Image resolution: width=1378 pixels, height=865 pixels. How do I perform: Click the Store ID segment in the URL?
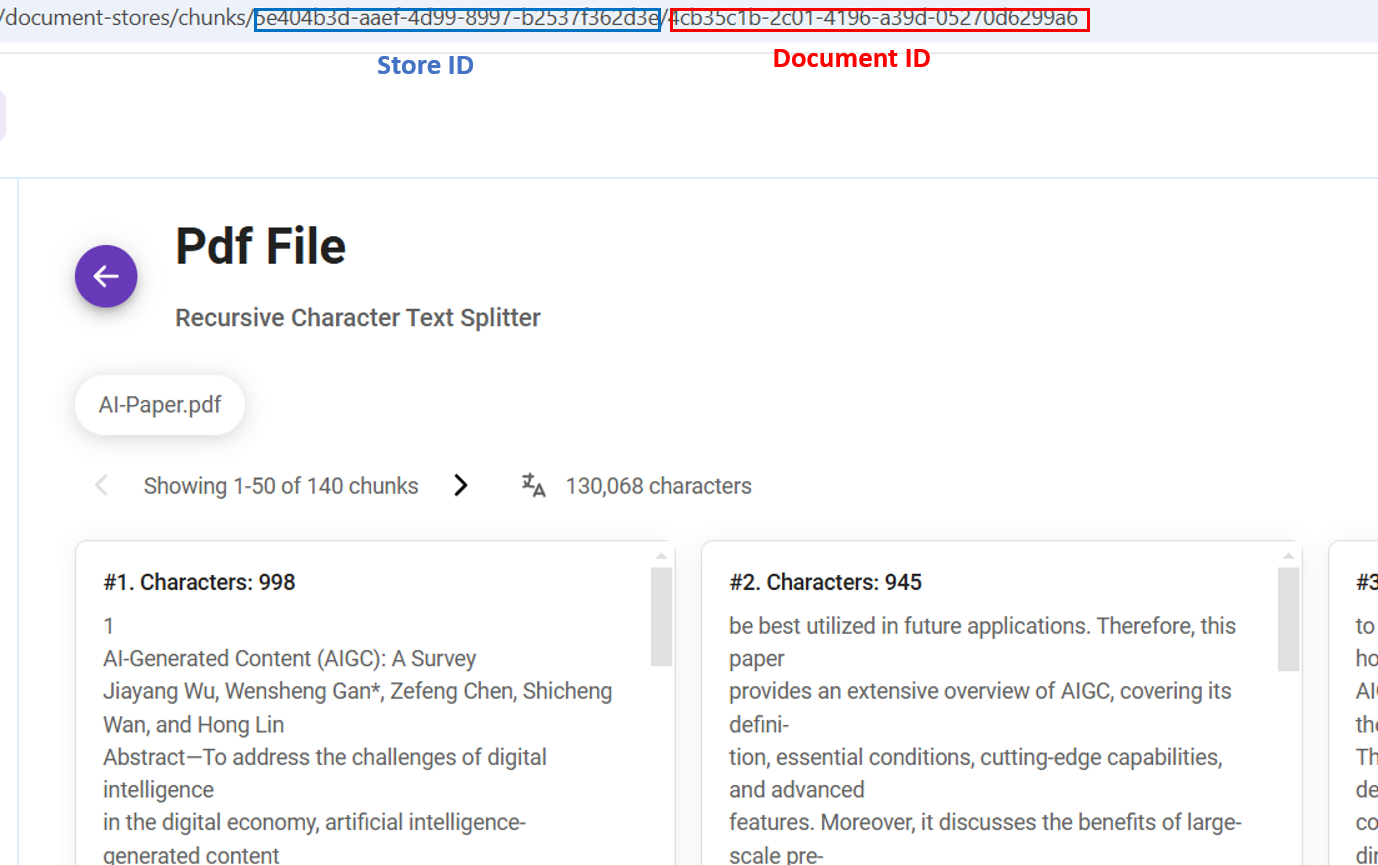click(x=457, y=18)
